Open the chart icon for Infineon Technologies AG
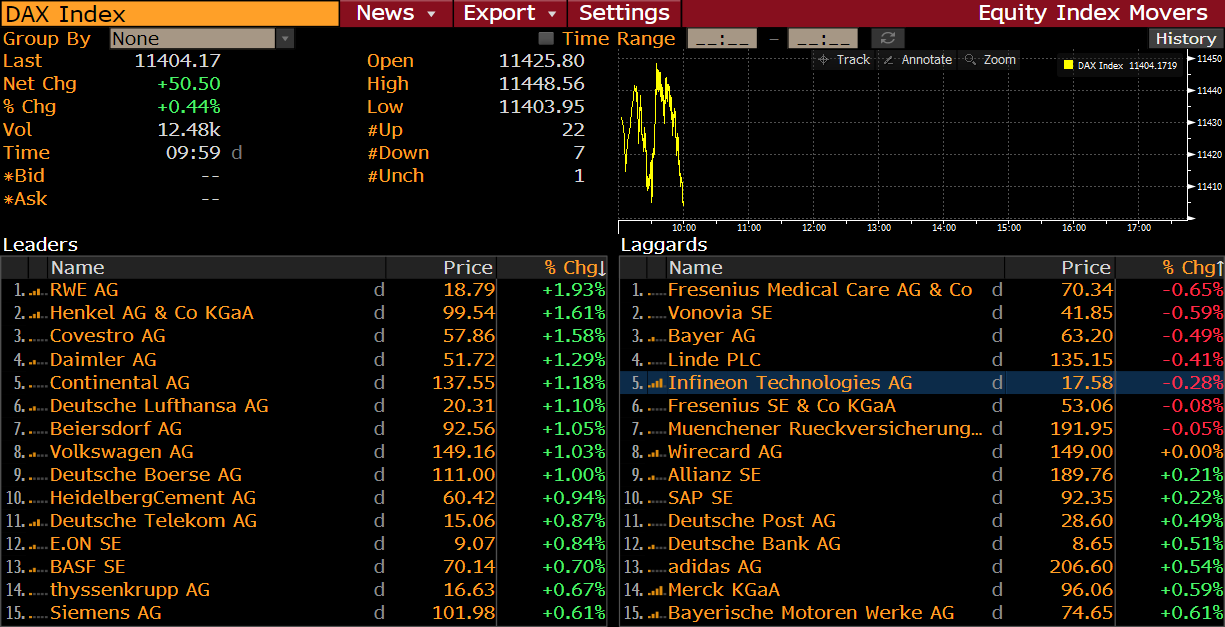This screenshot has height=627, width=1225. pyautogui.click(x=656, y=382)
